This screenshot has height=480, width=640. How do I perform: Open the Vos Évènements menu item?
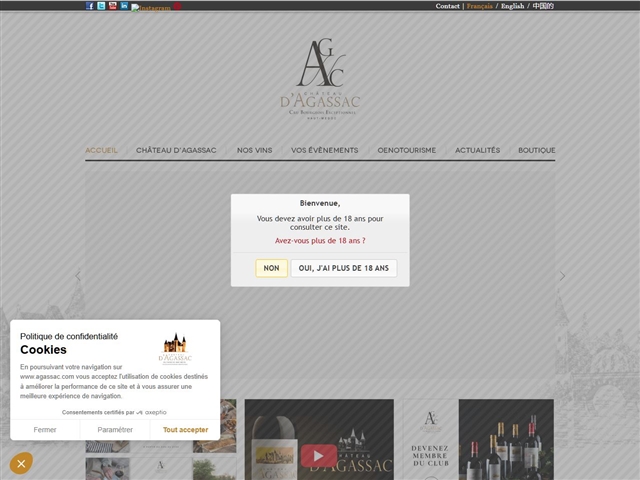[x=324, y=150]
